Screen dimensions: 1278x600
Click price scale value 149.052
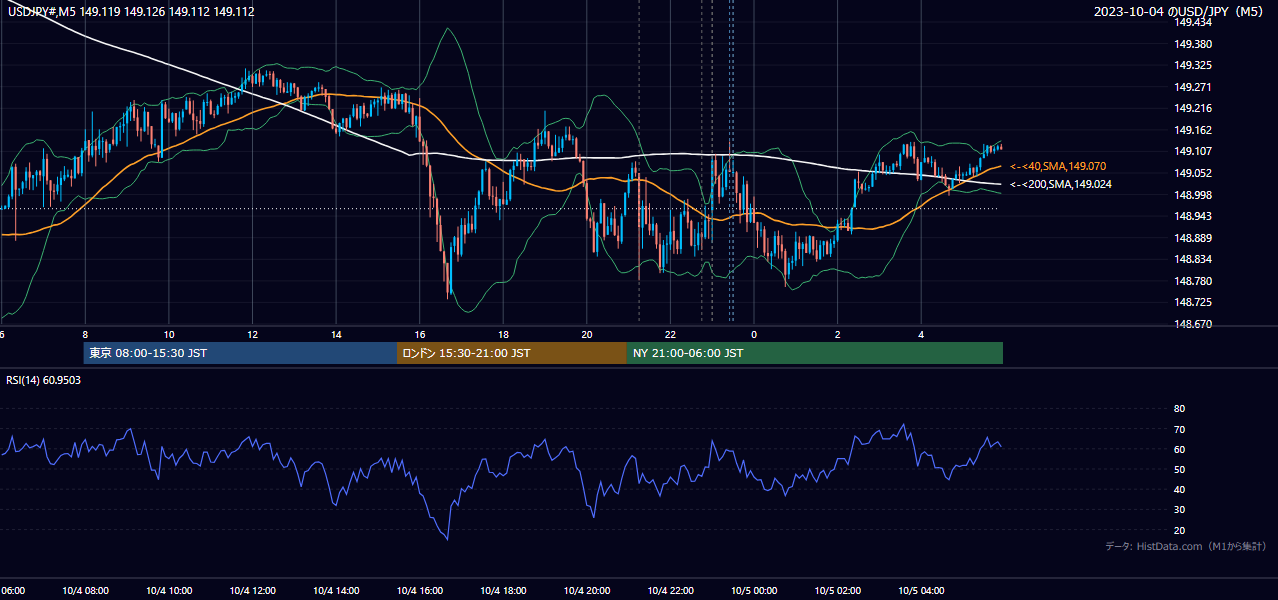pos(1194,173)
